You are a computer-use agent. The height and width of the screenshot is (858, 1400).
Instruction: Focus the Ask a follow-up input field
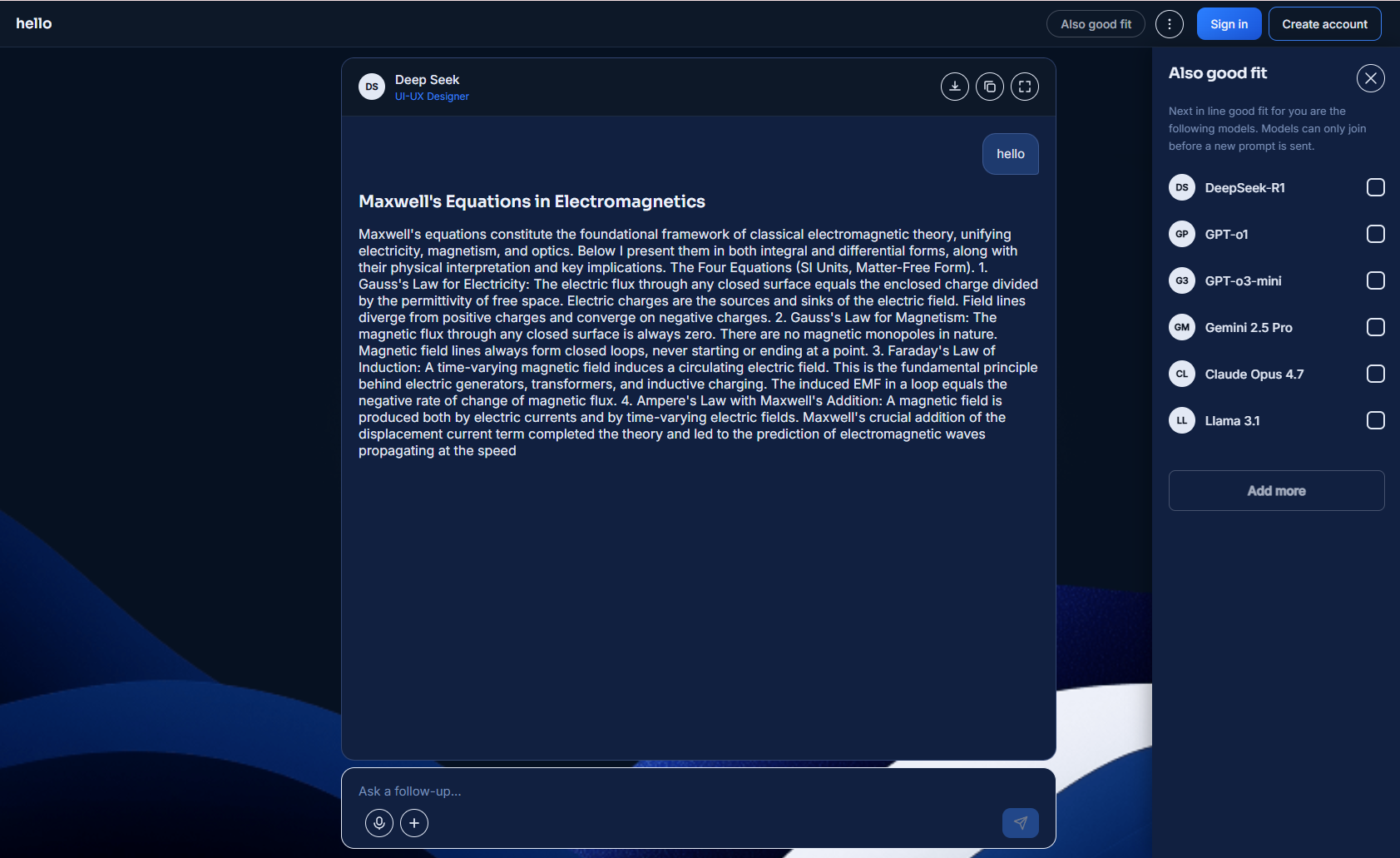(699, 791)
